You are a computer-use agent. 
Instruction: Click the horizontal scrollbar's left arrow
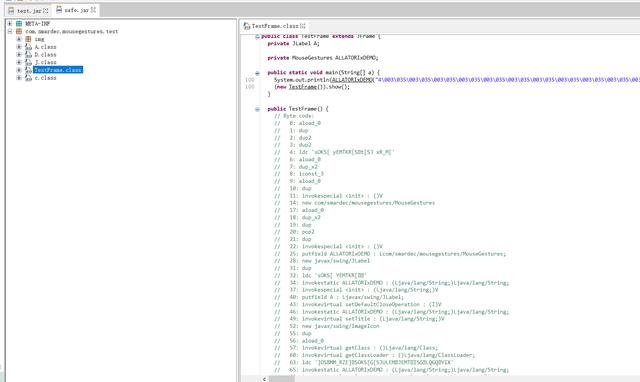pyautogui.click(x=264, y=379)
